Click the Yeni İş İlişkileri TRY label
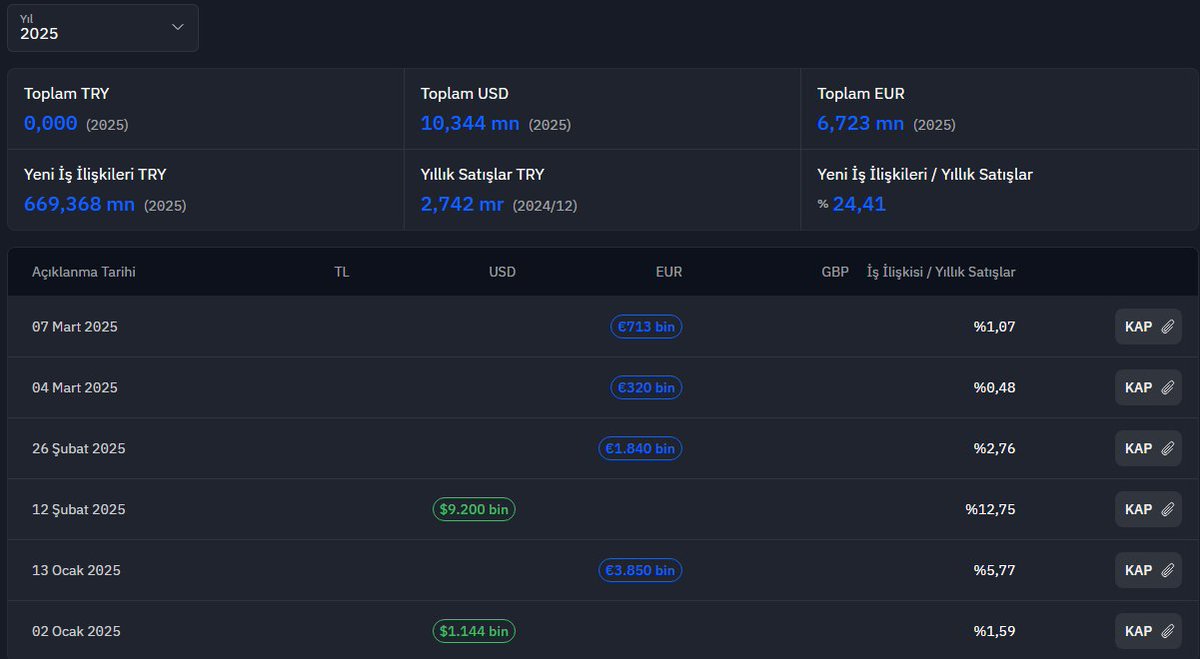Viewport: 1200px width, 659px height. tap(95, 174)
